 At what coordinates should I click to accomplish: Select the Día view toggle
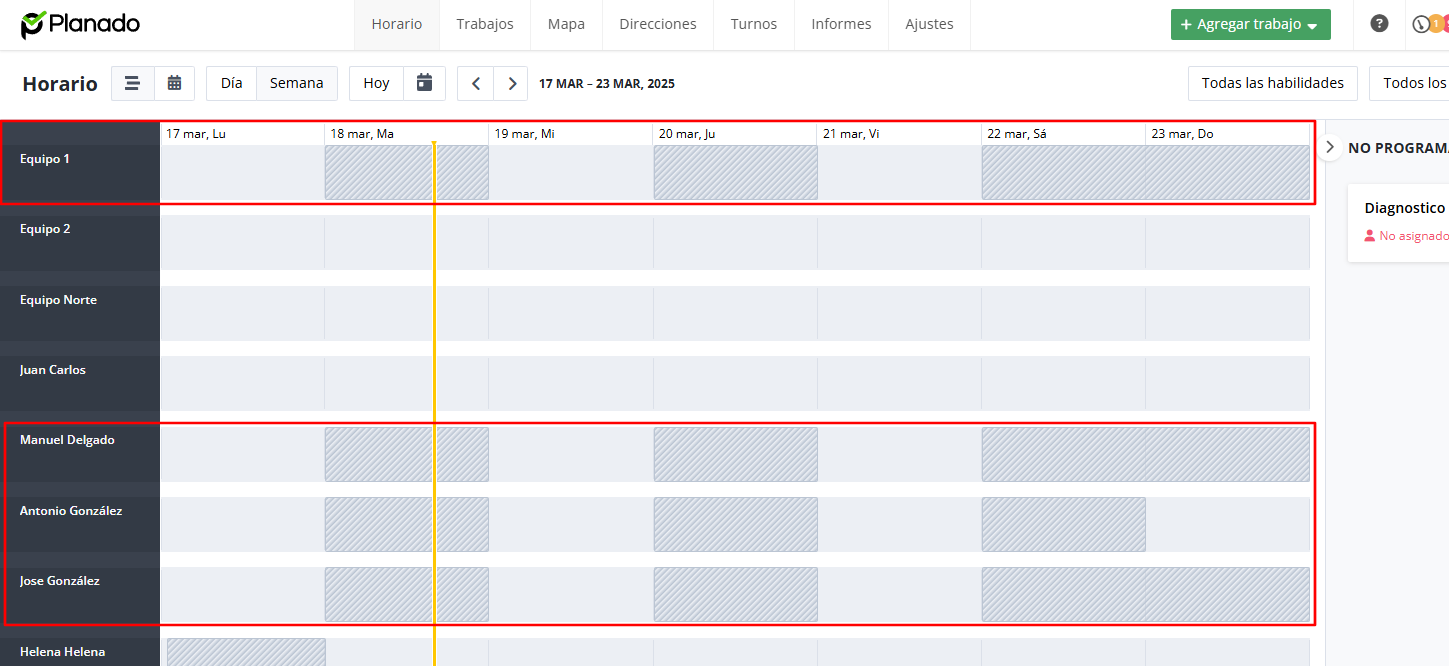pyautogui.click(x=231, y=83)
